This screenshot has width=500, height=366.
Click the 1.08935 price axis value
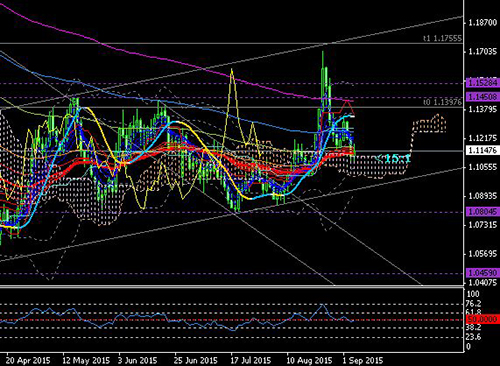483,196
